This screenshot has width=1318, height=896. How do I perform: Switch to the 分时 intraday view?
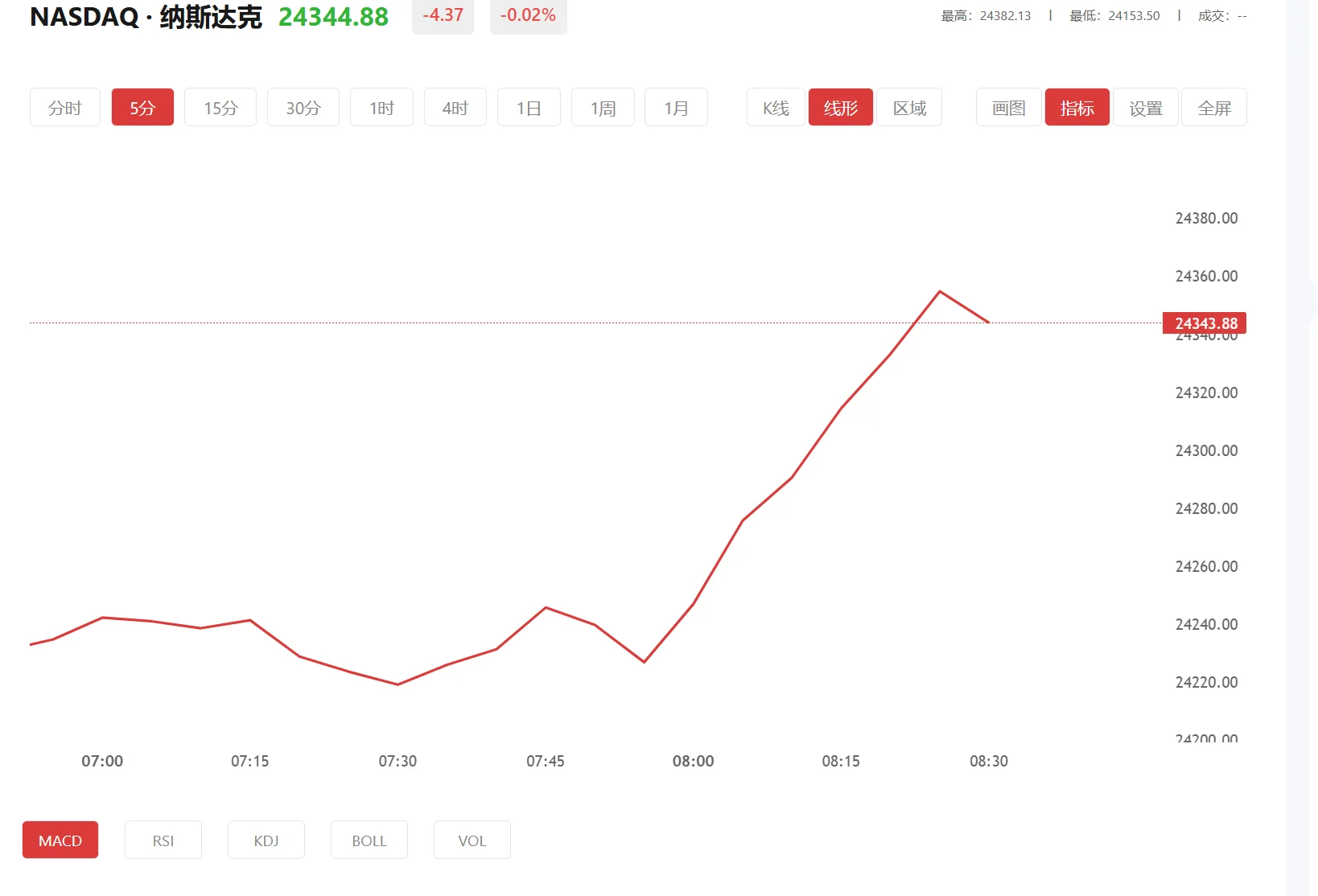point(64,107)
